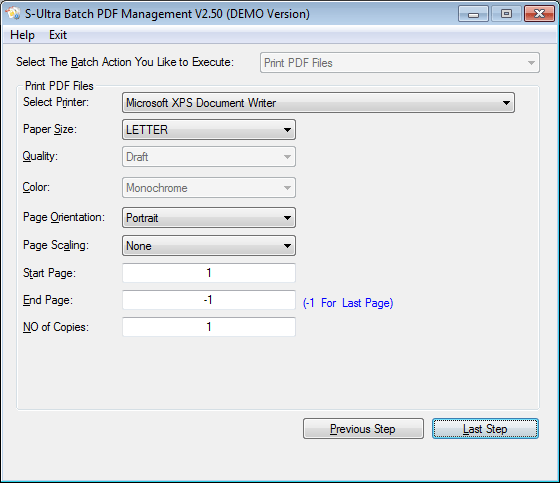Click the 'Quality:' label
This screenshot has height=483, width=560.
pyautogui.click(x=40, y=156)
